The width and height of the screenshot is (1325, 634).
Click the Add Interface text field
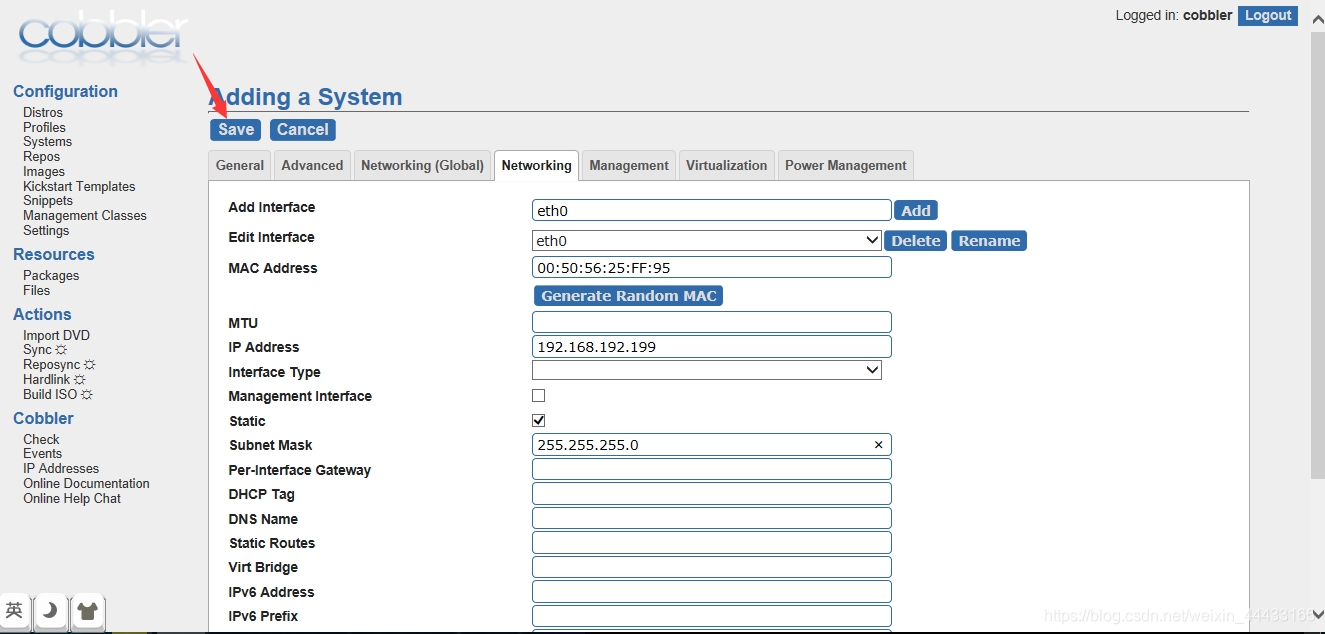click(712, 211)
